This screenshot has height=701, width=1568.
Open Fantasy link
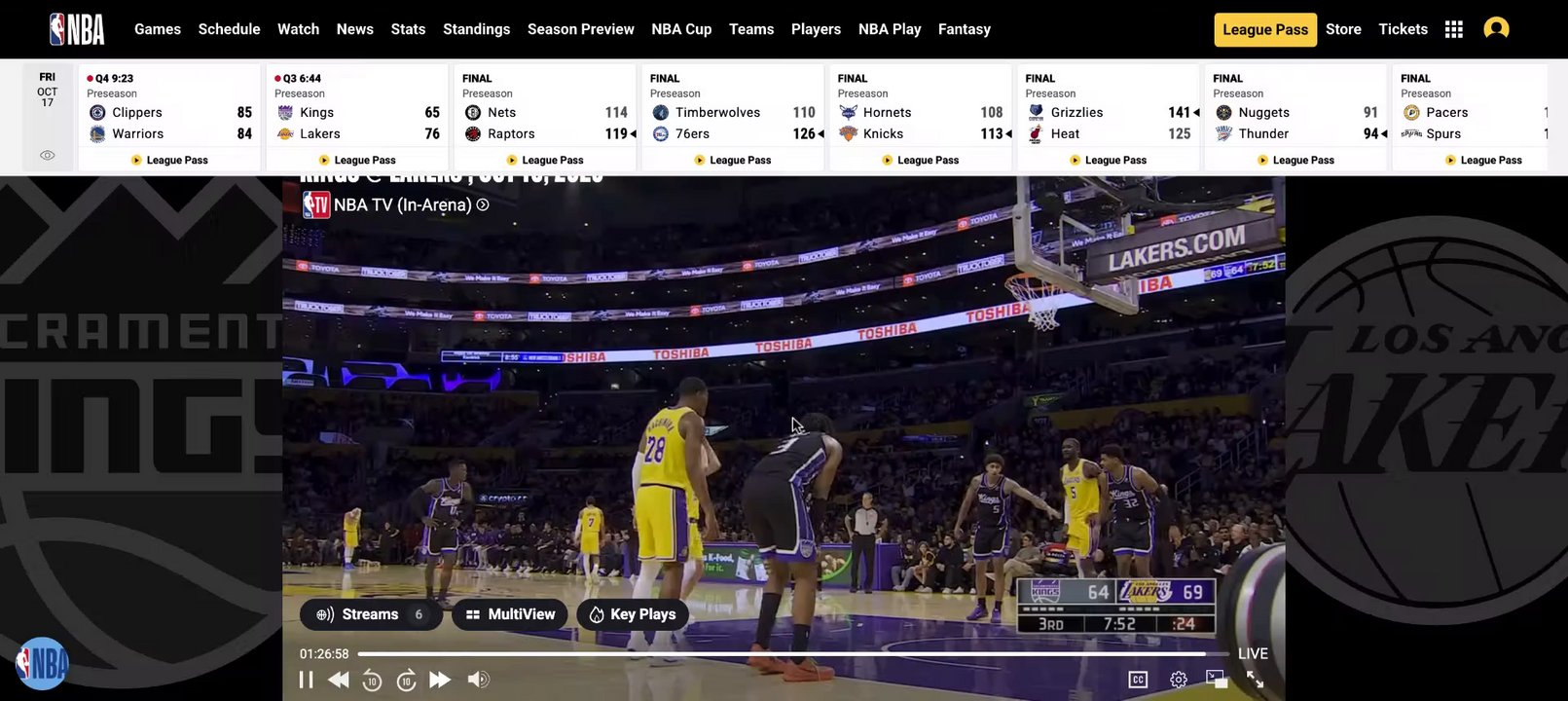pos(965,29)
